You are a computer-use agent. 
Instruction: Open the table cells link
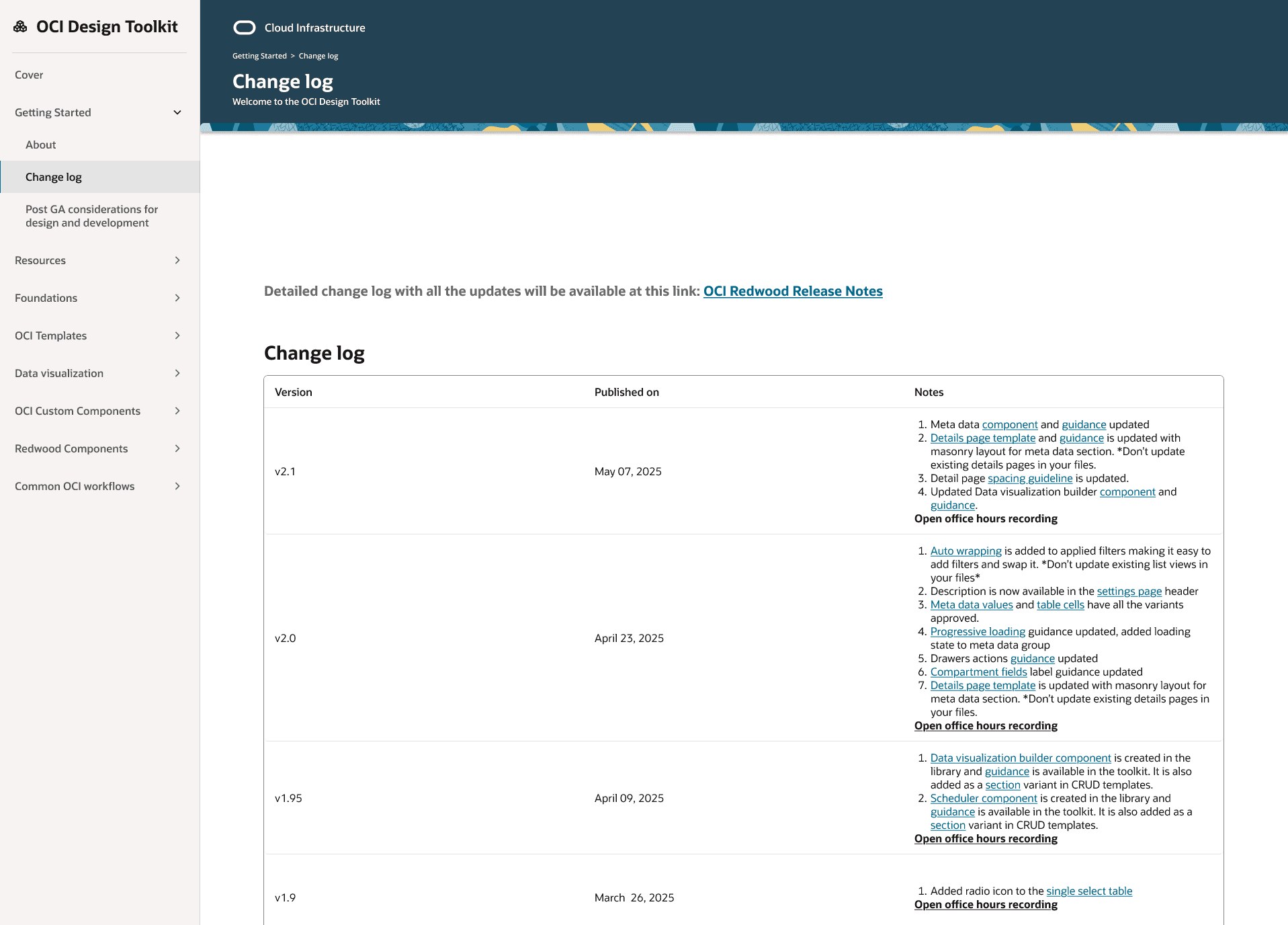point(1060,604)
